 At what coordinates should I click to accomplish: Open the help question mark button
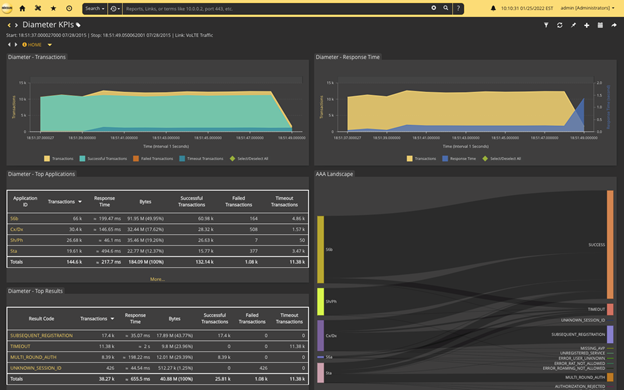(458, 8)
